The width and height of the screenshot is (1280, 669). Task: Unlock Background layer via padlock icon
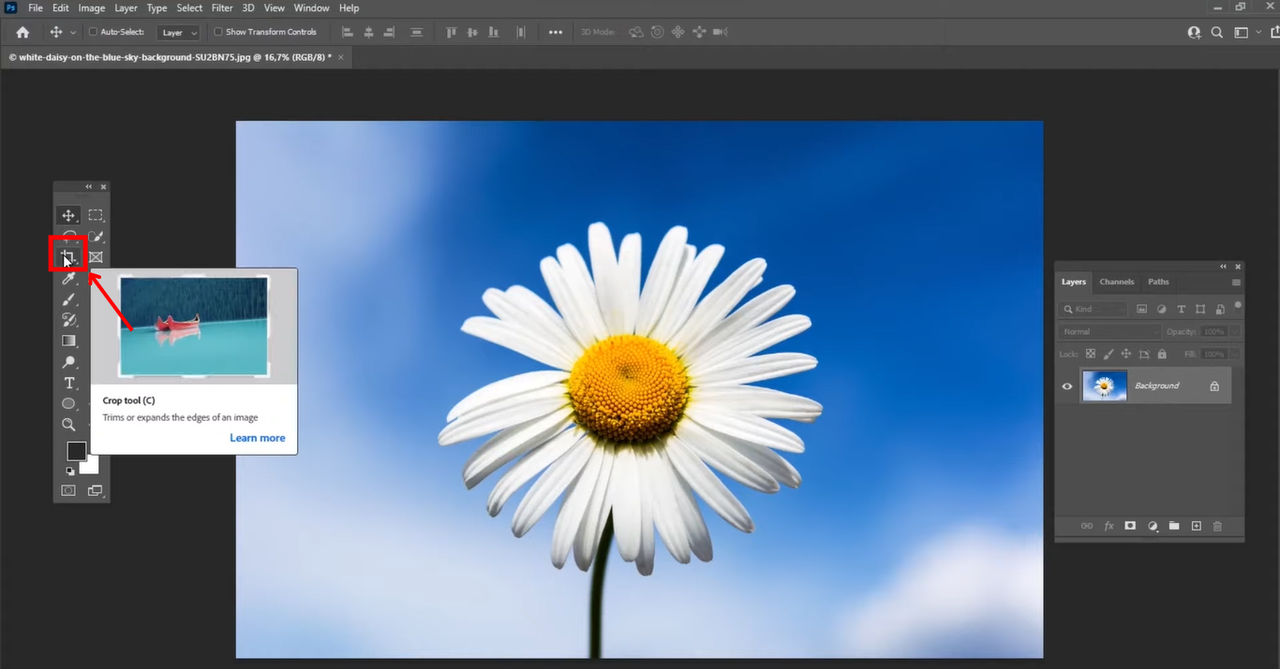click(x=1214, y=386)
